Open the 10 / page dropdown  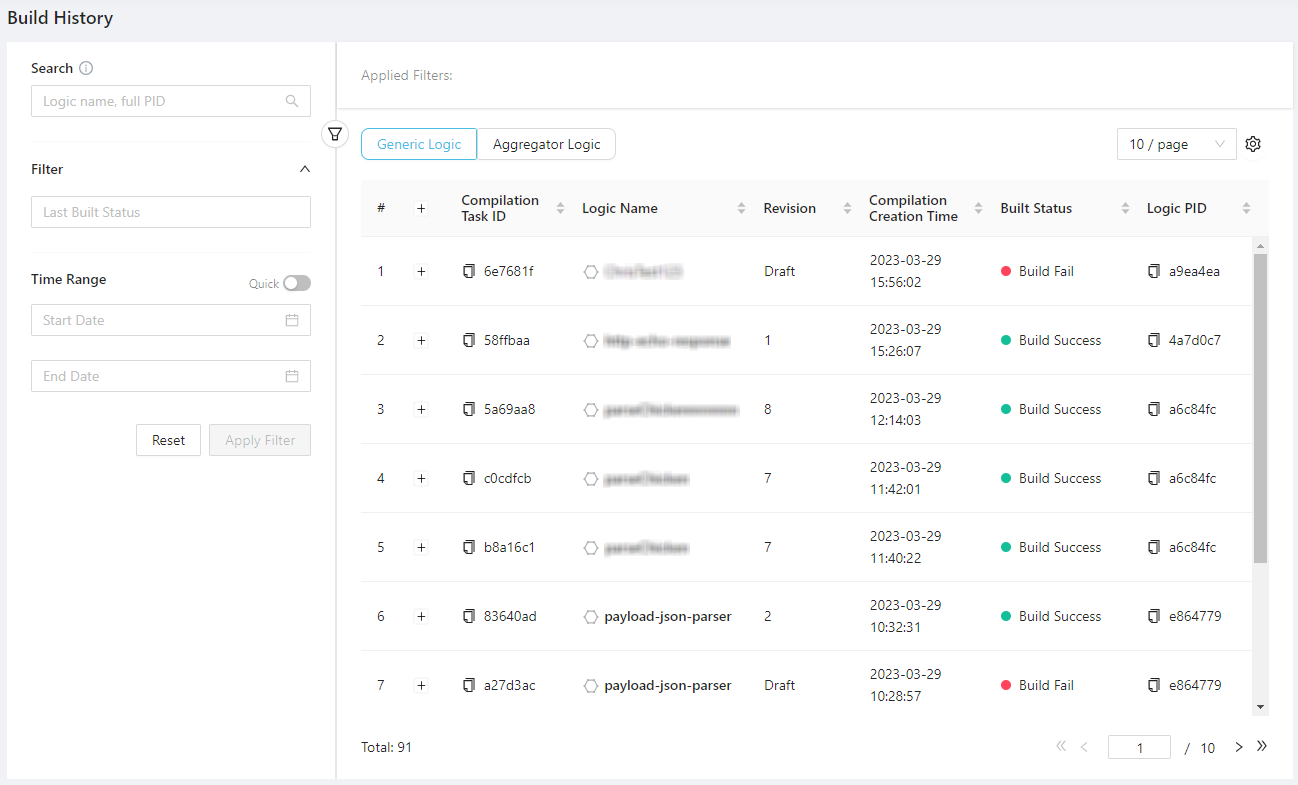pos(1176,144)
